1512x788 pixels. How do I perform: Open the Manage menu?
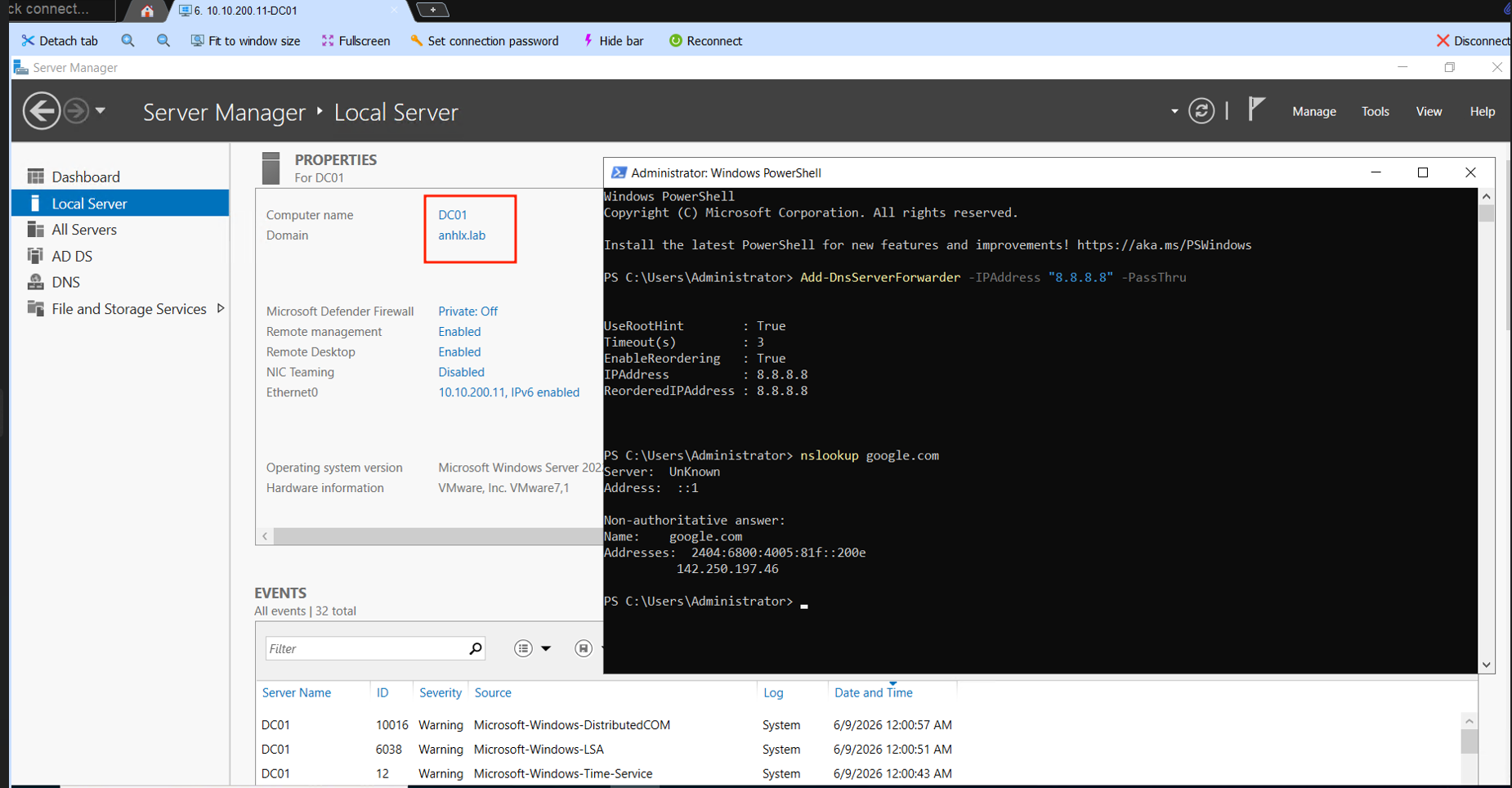pos(1314,111)
